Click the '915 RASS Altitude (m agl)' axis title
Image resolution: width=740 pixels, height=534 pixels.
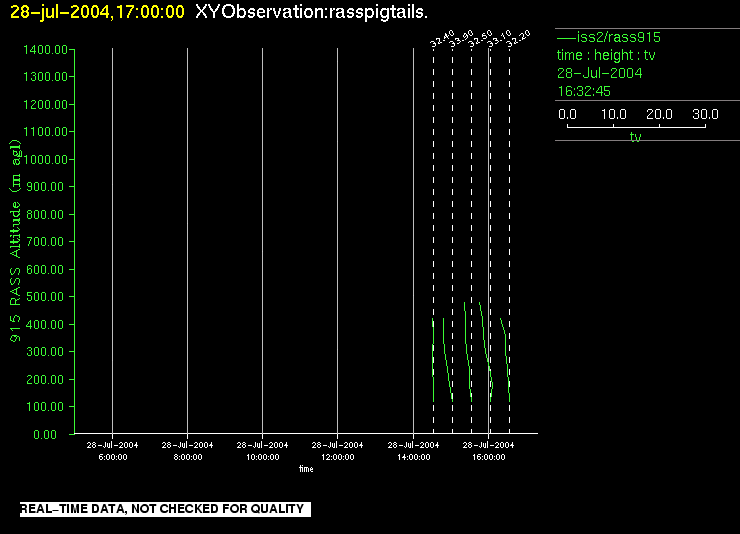pos(16,241)
